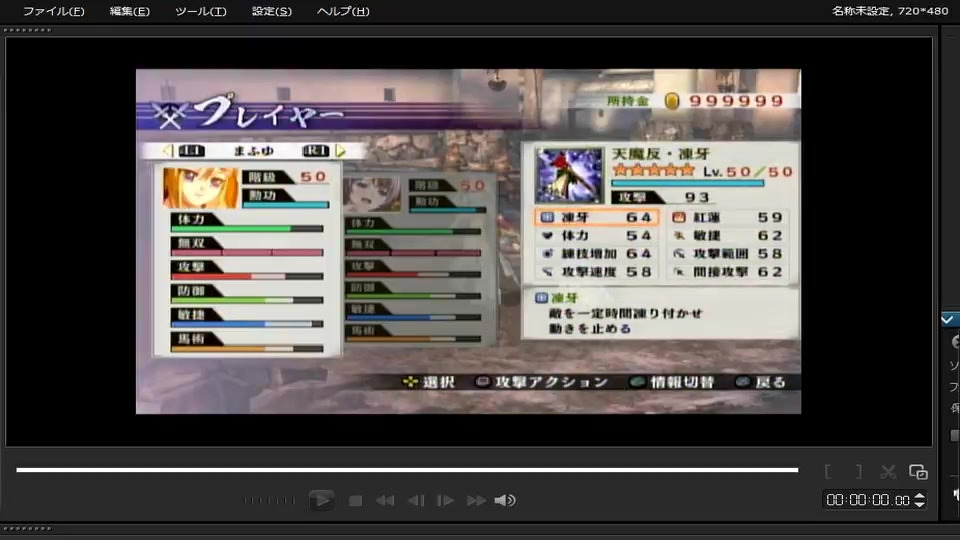Increase timecode with the up arrow
Image resolution: width=960 pixels, height=540 pixels.
click(920, 496)
